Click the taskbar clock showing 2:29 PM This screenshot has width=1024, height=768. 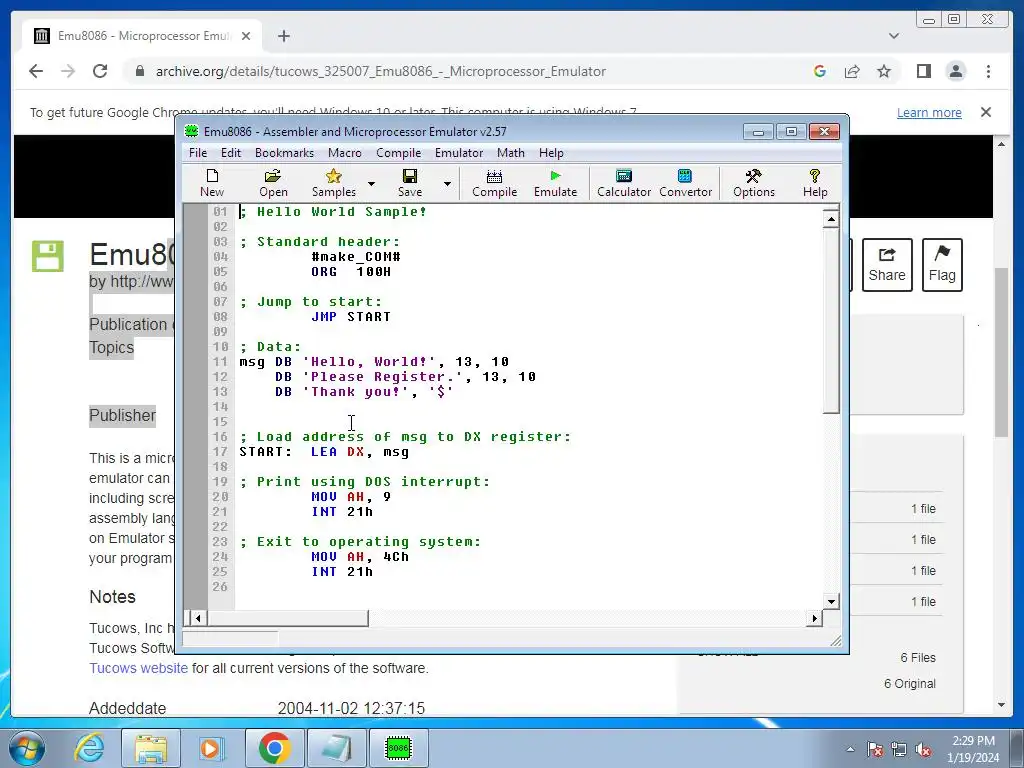pos(973,748)
